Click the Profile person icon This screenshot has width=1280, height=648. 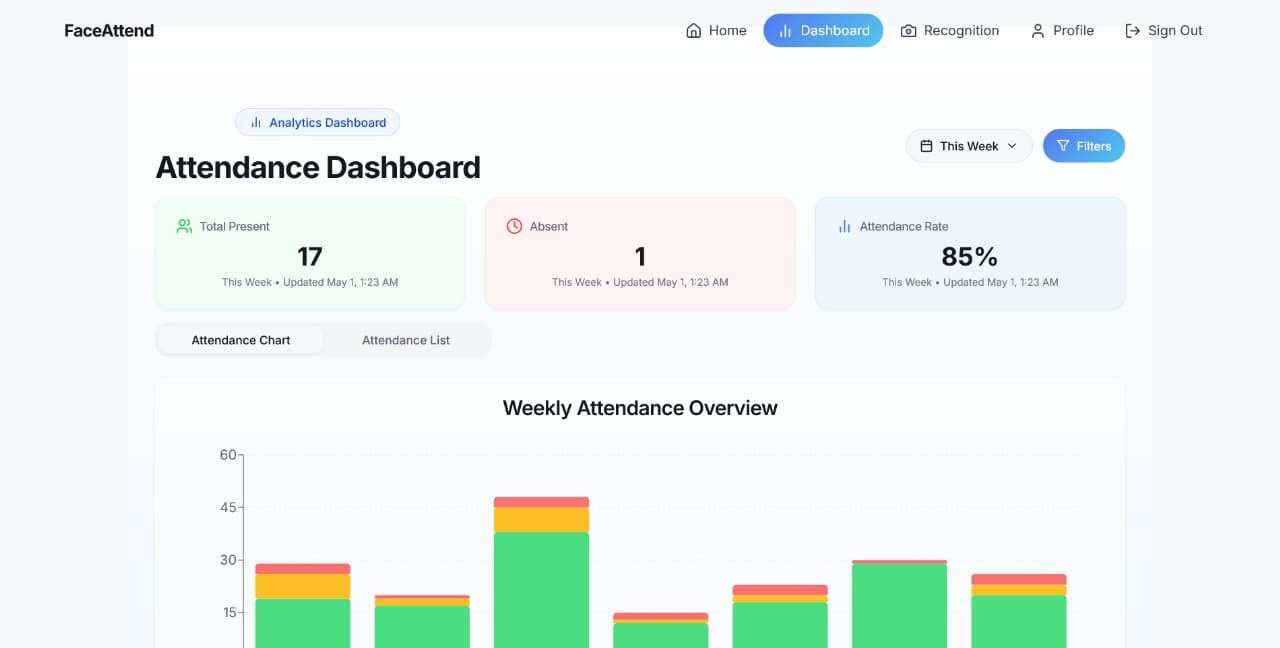[x=1037, y=31]
